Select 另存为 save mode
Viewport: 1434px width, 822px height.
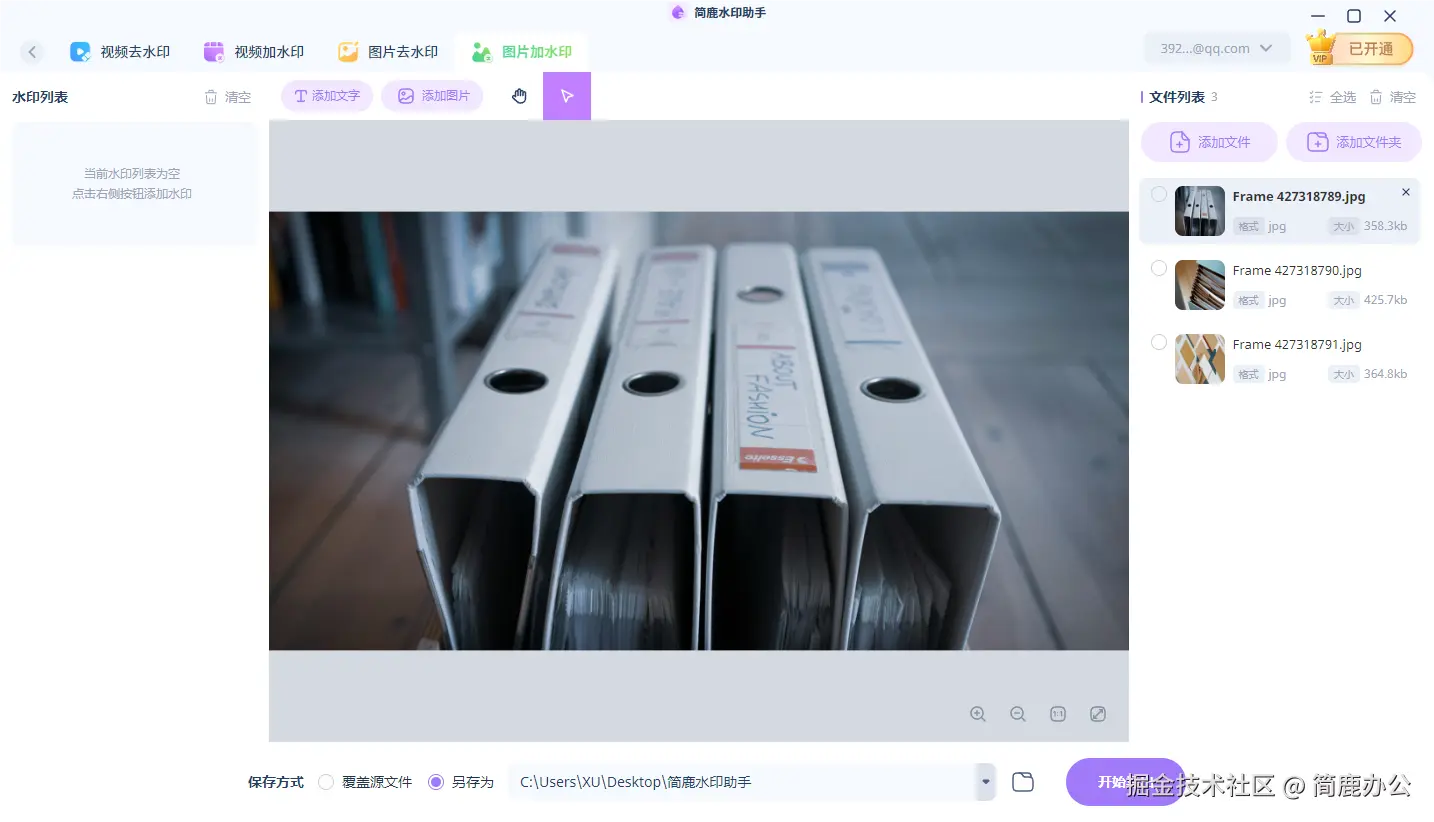(435, 782)
